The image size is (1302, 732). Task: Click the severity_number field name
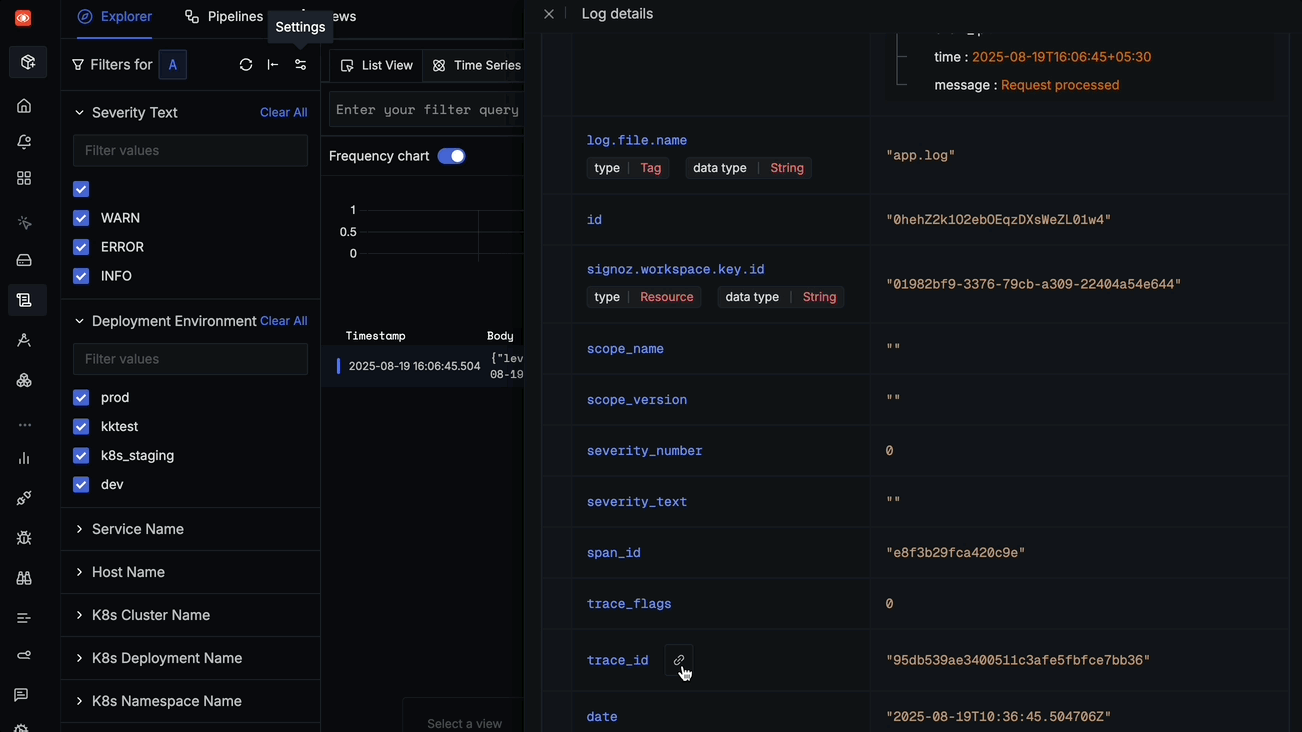click(645, 451)
